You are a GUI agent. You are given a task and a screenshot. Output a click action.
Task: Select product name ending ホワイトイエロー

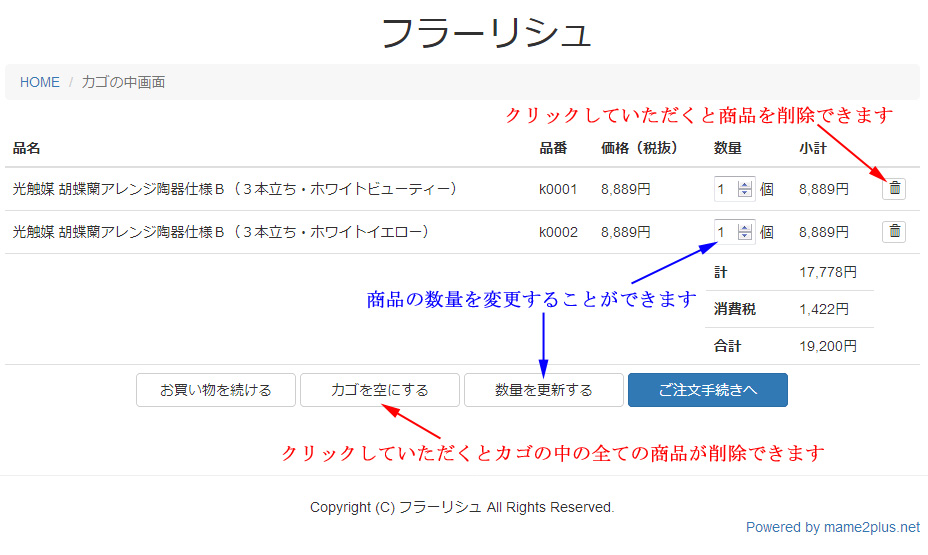[221, 232]
